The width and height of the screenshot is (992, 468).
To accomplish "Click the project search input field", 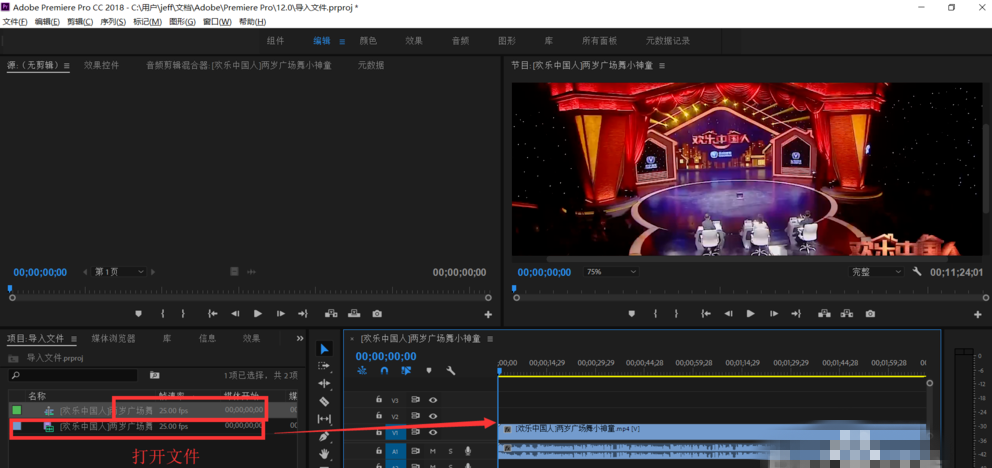I will pos(75,375).
